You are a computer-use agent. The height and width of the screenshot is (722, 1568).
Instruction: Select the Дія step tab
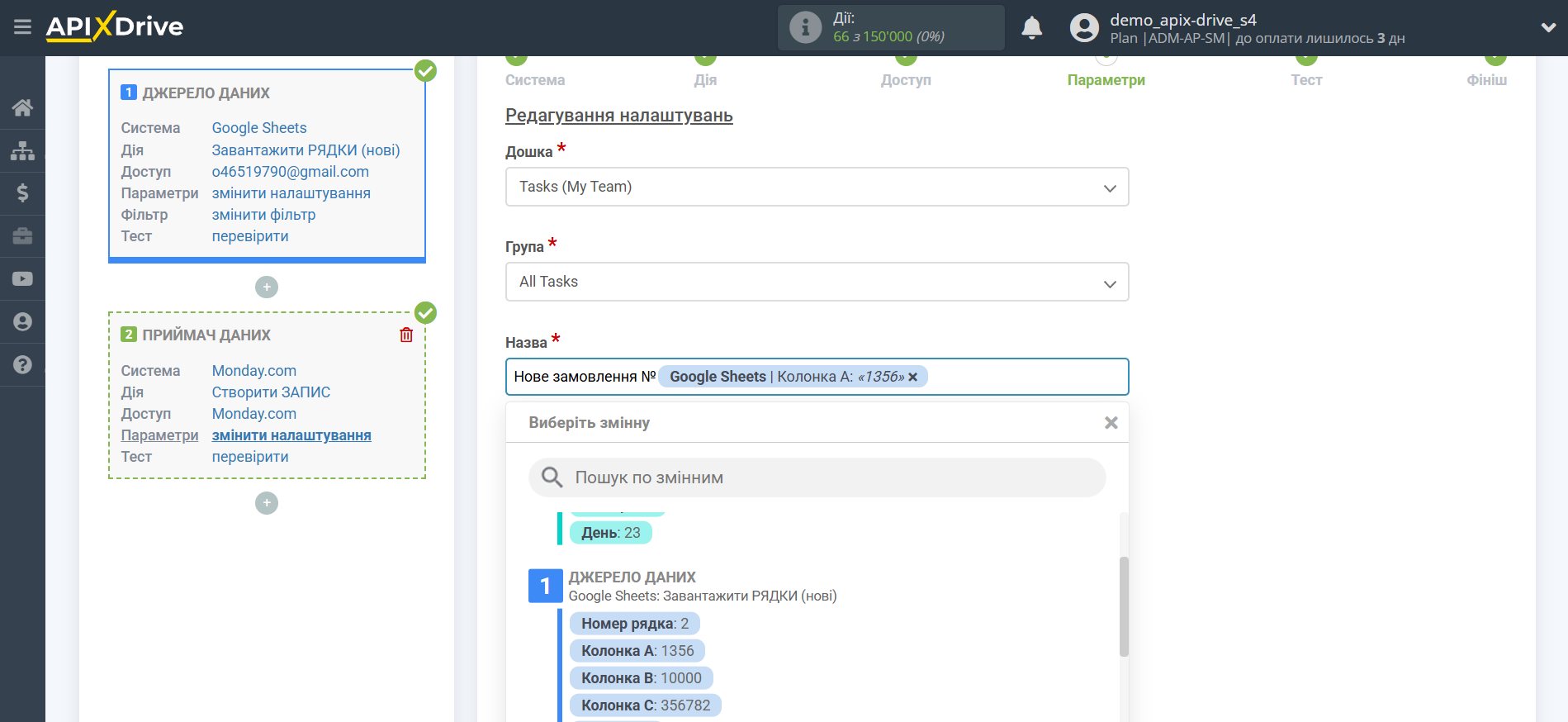(705, 80)
